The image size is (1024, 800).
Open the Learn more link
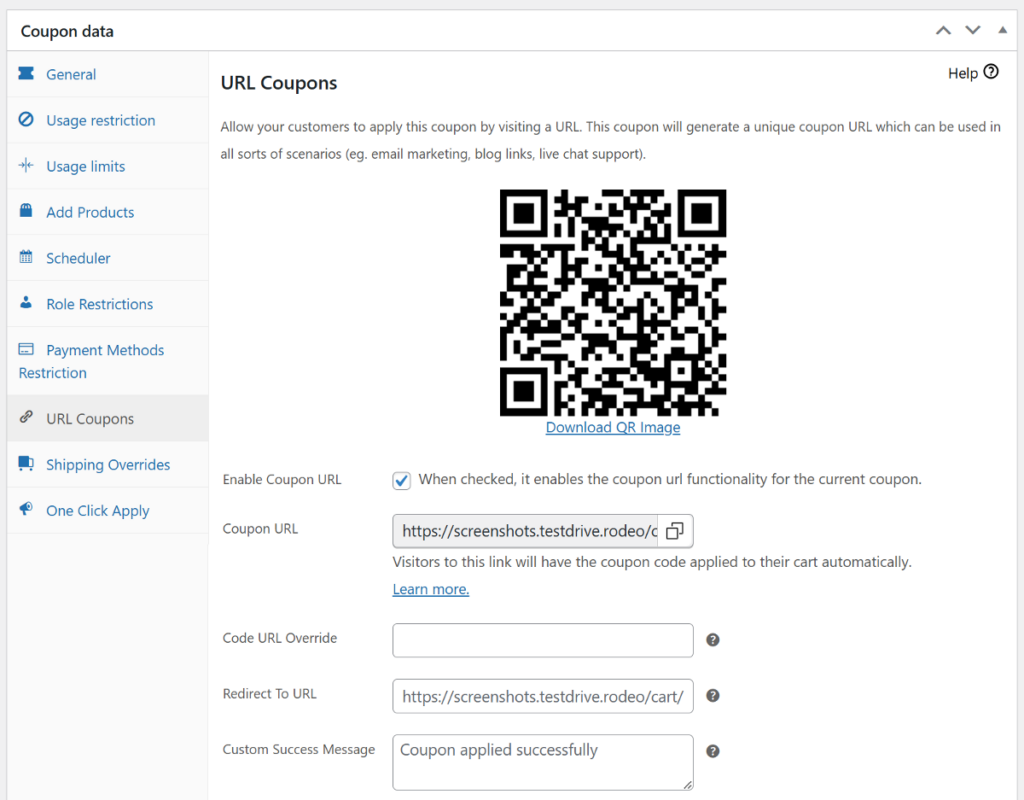(x=430, y=589)
